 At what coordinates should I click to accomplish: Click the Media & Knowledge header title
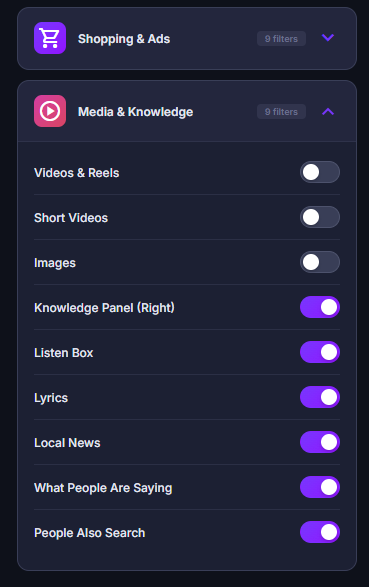click(135, 112)
